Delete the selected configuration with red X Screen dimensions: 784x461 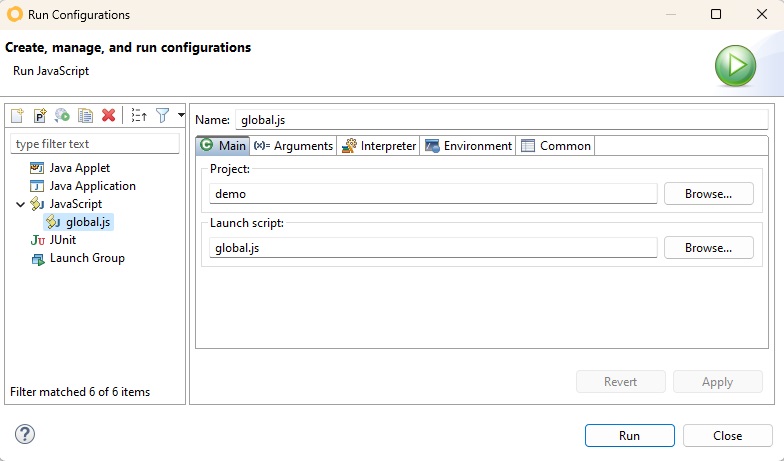click(x=108, y=116)
